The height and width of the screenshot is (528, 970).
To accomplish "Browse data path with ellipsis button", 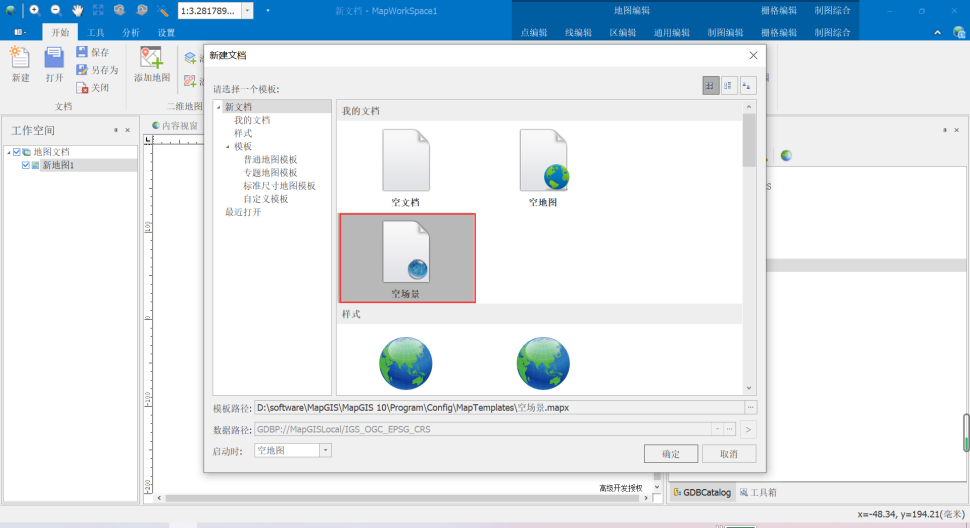I will [x=729, y=429].
